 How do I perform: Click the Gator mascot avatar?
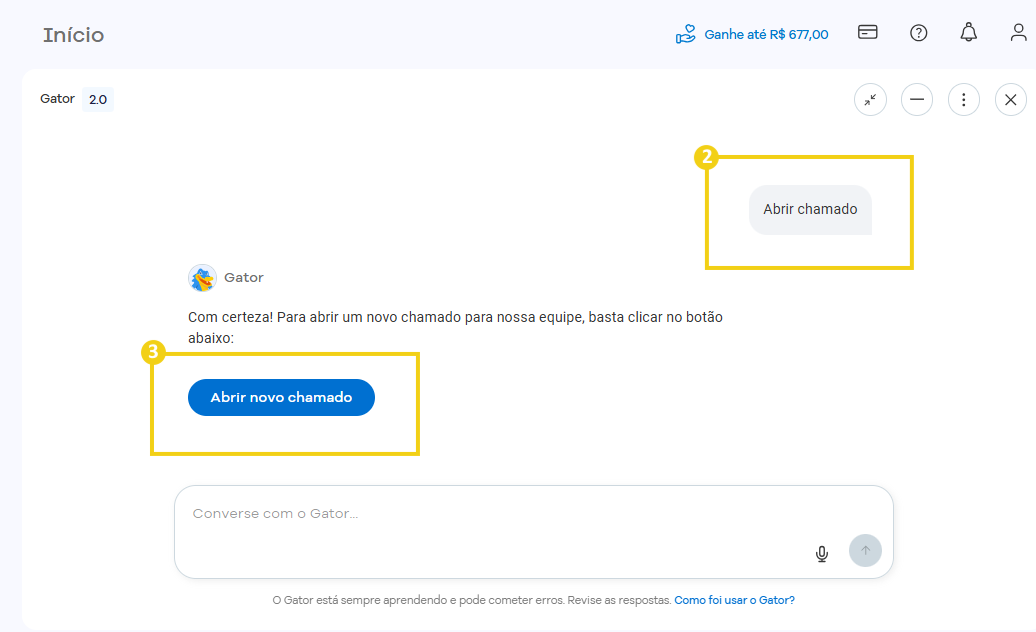click(202, 279)
